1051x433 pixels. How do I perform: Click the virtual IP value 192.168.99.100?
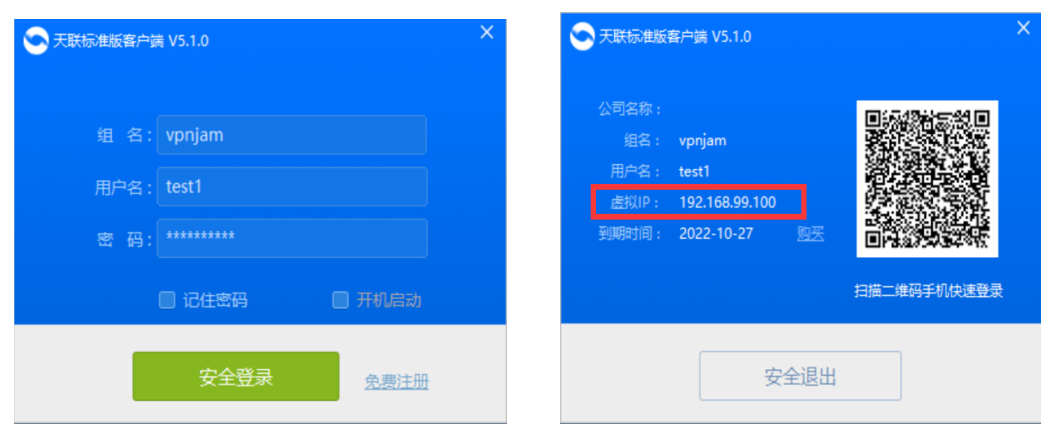click(x=727, y=202)
